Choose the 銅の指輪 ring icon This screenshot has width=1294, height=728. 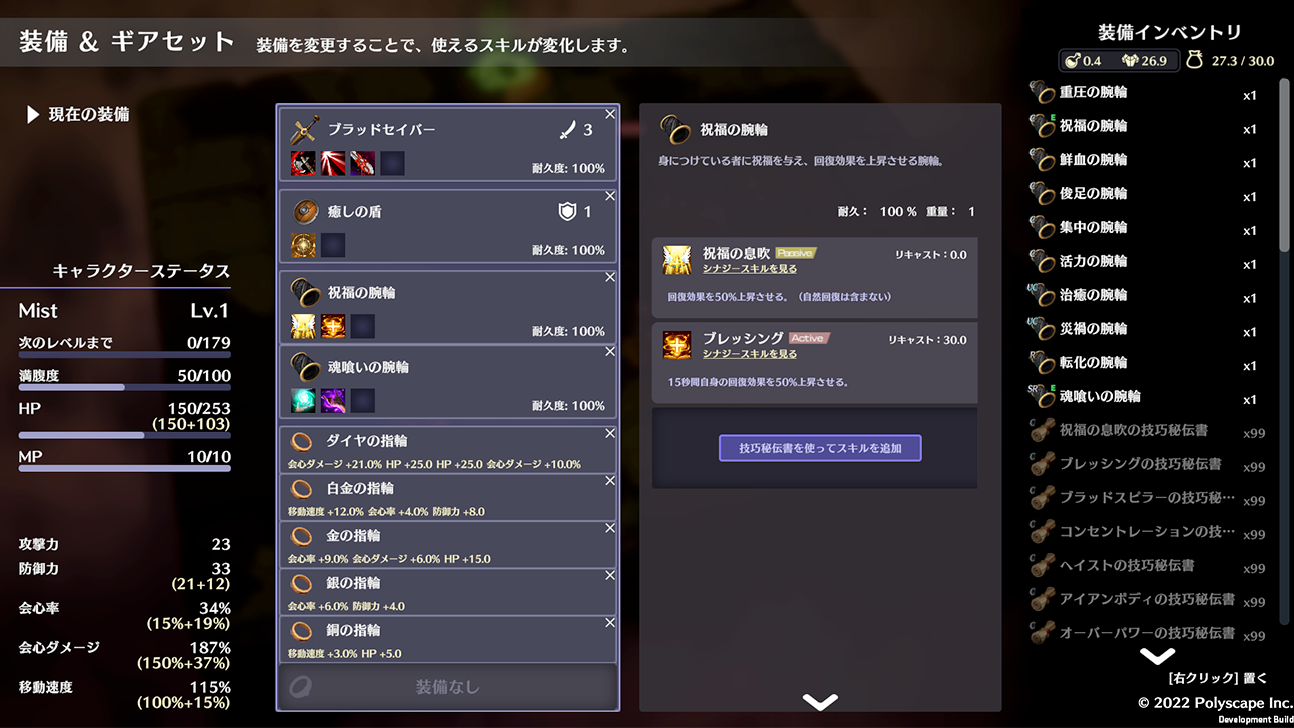click(301, 631)
